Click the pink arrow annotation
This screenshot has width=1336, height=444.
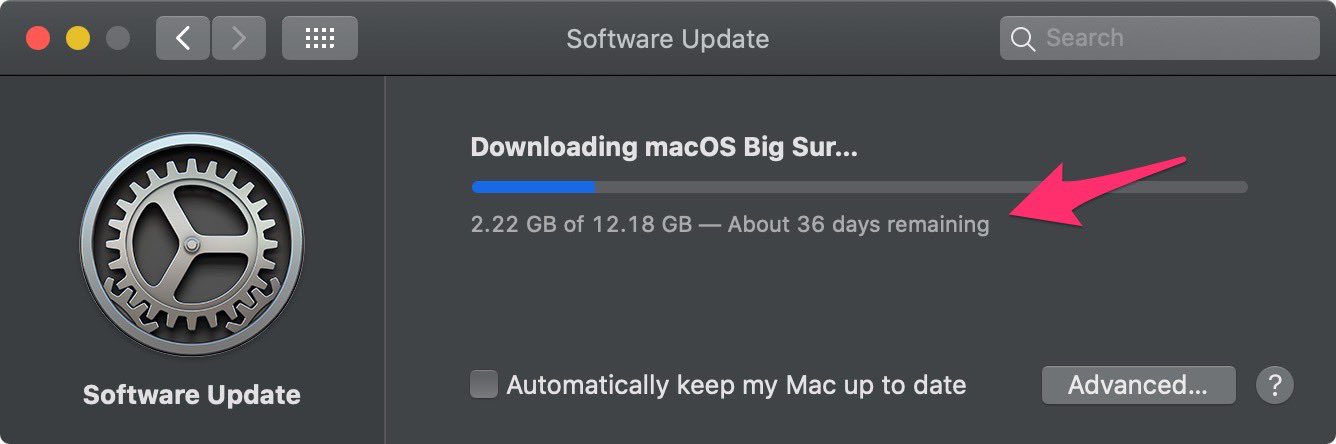pos(1100,192)
